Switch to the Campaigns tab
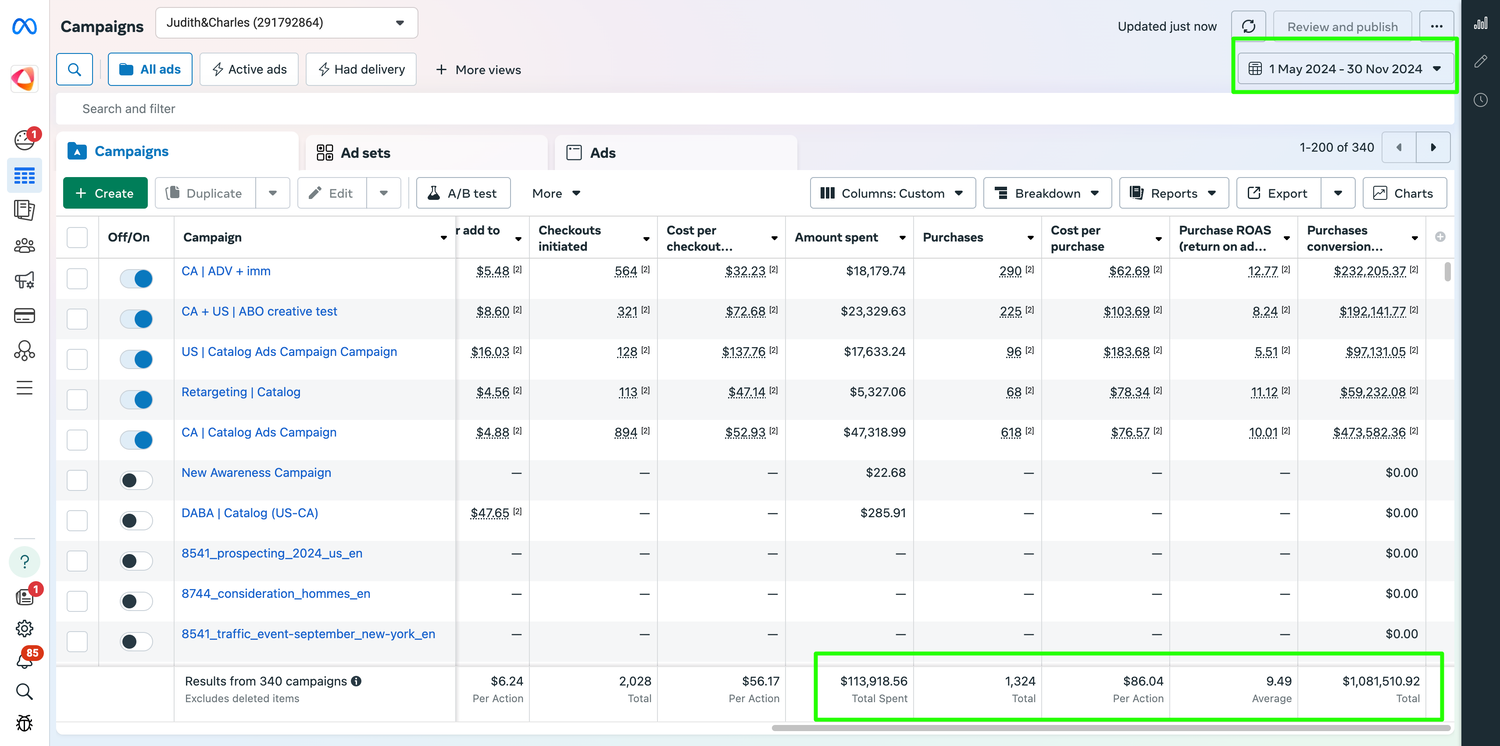Viewport: 1500px width, 746px height. pos(178,152)
